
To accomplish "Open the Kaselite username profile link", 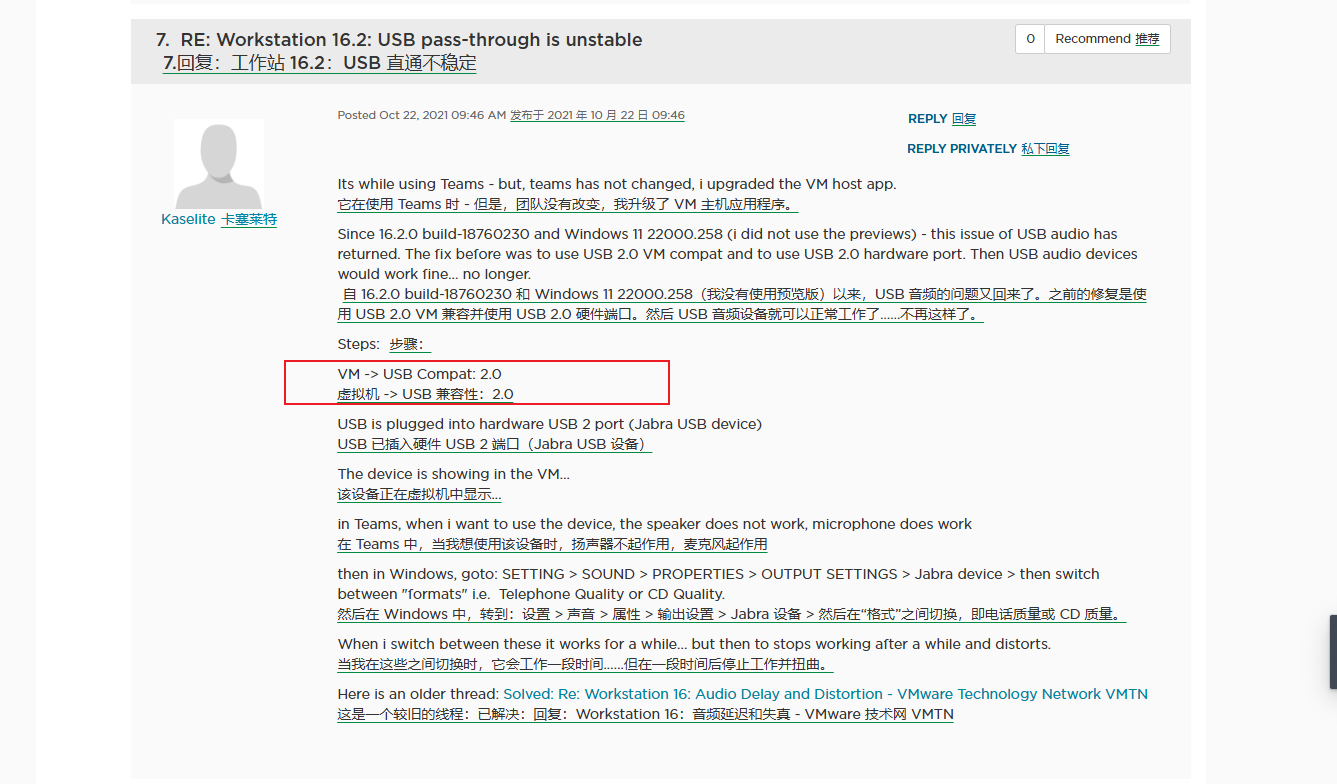I will 188,219.
